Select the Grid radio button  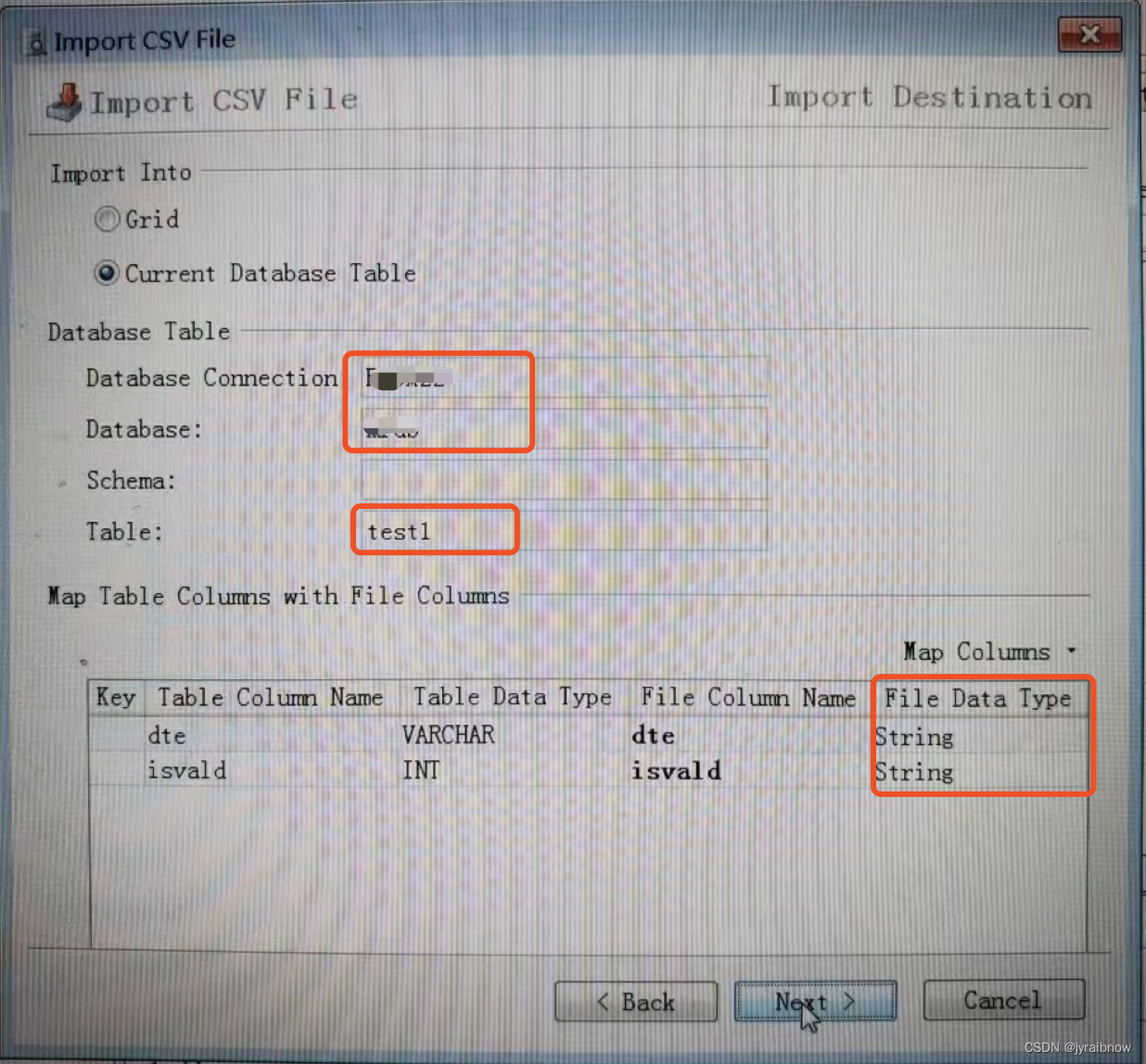108,220
